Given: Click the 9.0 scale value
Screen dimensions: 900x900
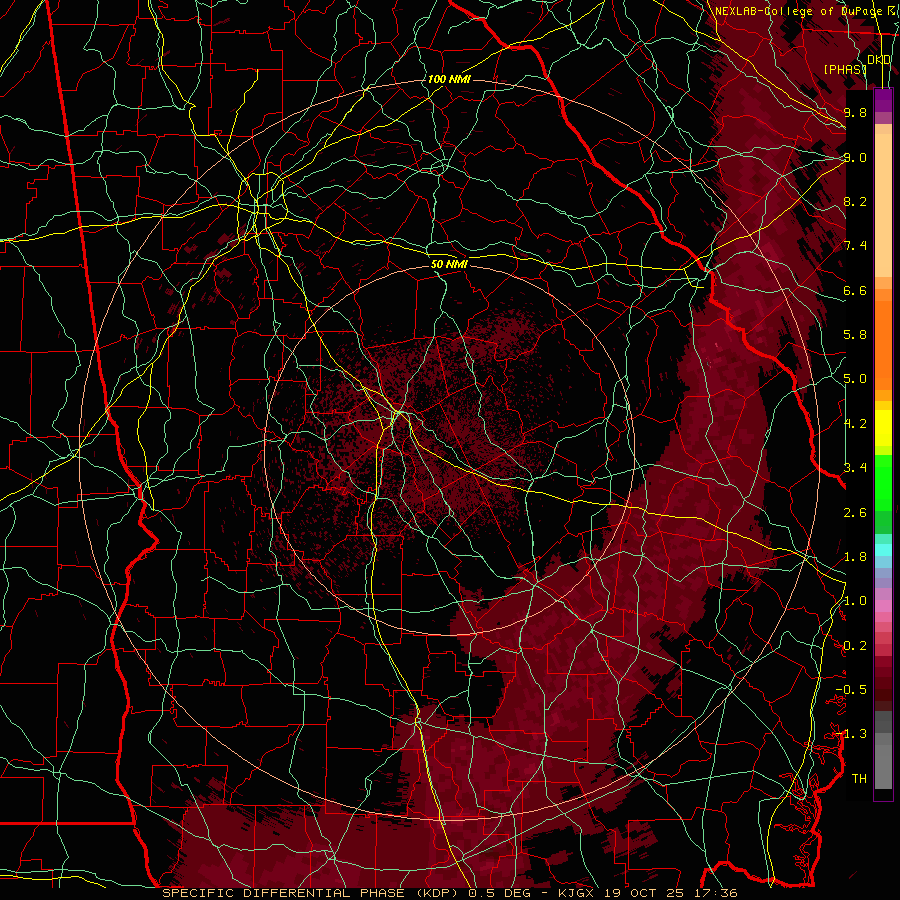Looking at the screenshot, I should point(855,157).
